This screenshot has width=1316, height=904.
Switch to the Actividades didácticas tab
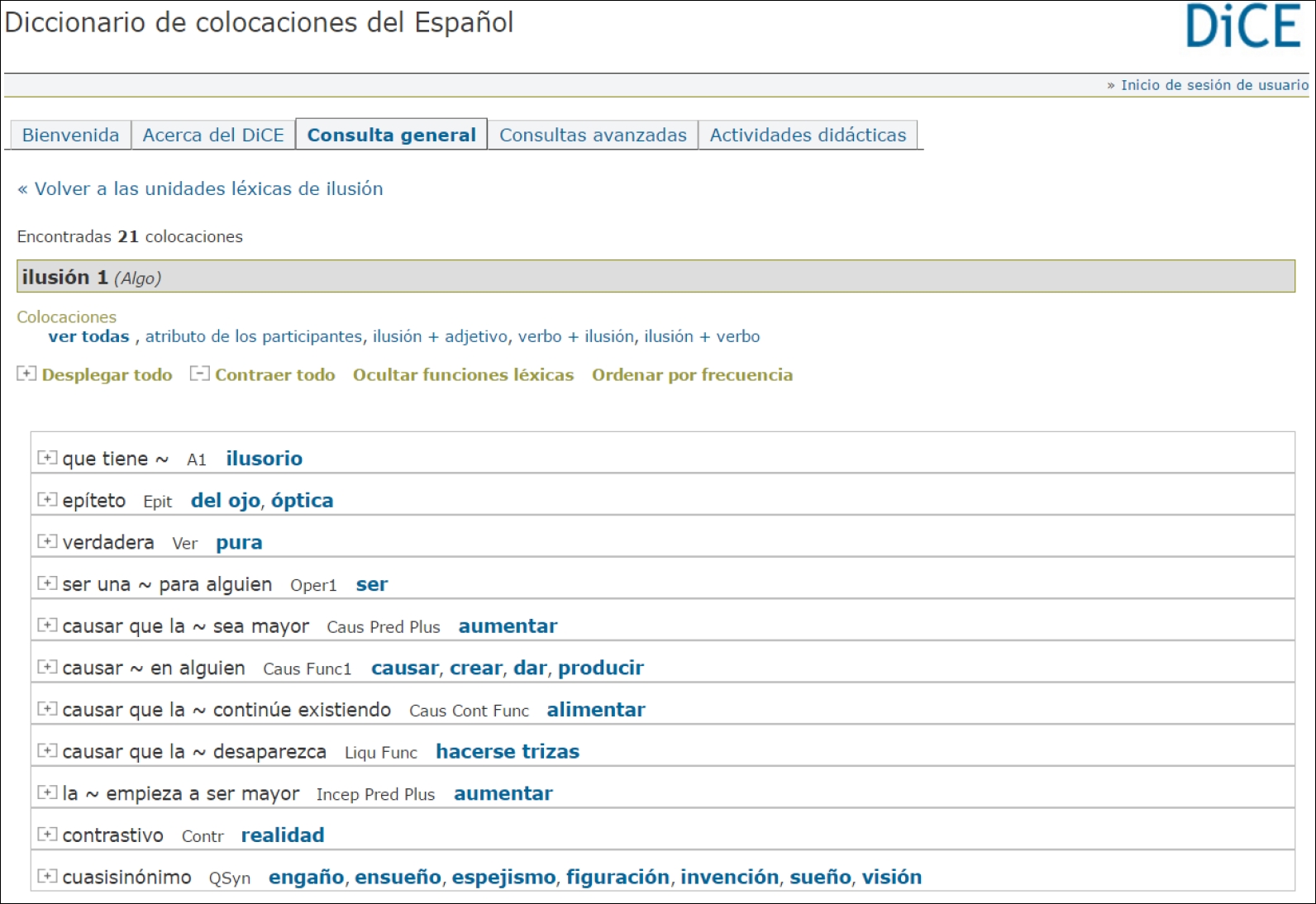click(x=808, y=136)
